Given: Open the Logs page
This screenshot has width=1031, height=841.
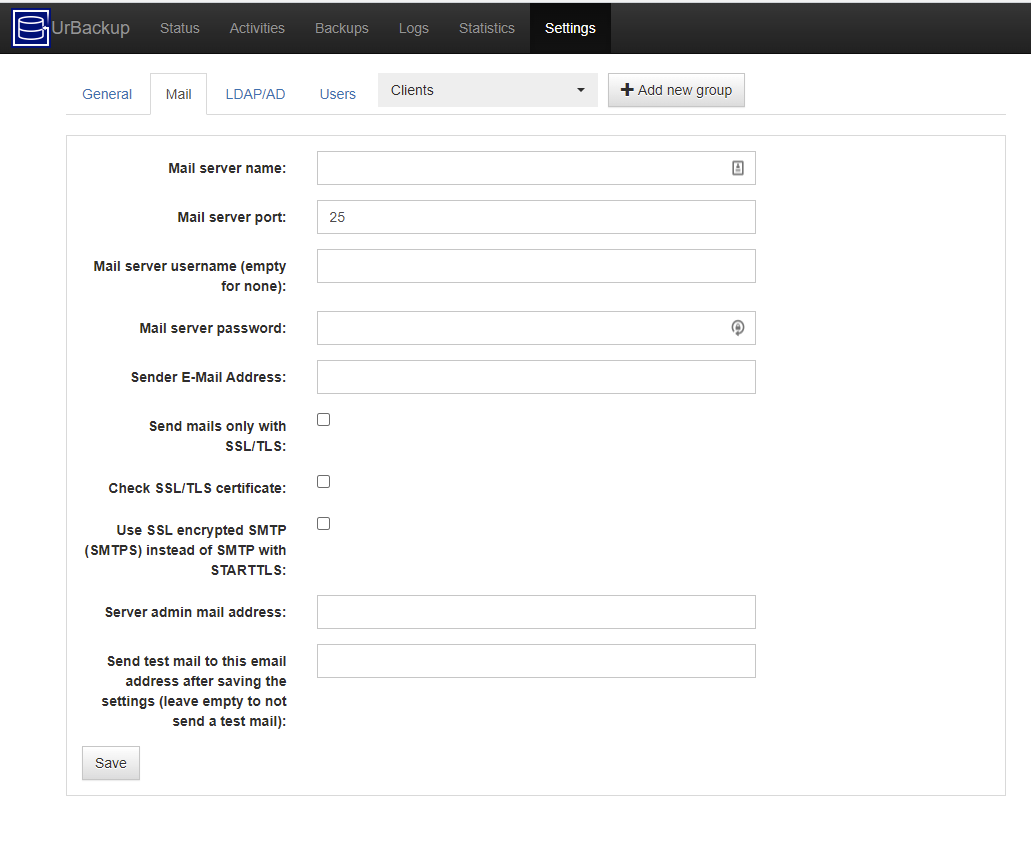Looking at the screenshot, I should [x=414, y=28].
